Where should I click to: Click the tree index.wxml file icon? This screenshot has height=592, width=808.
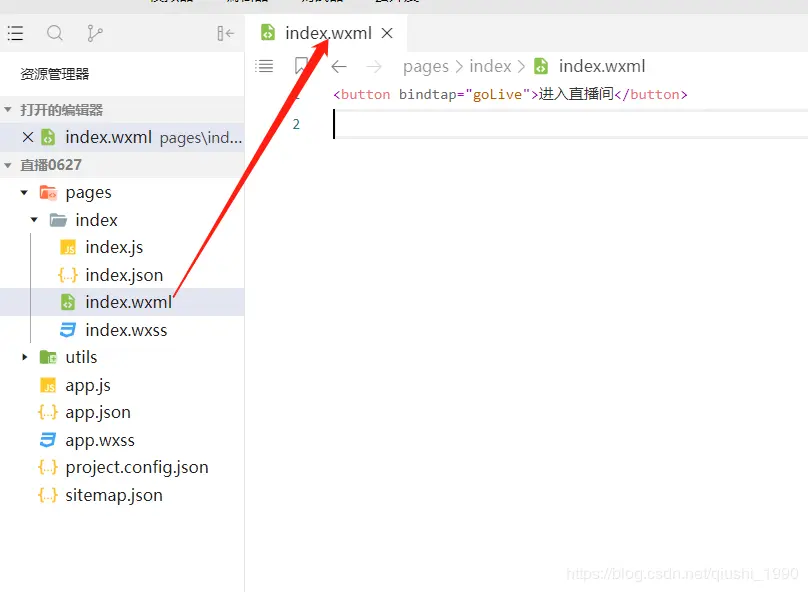pos(68,302)
